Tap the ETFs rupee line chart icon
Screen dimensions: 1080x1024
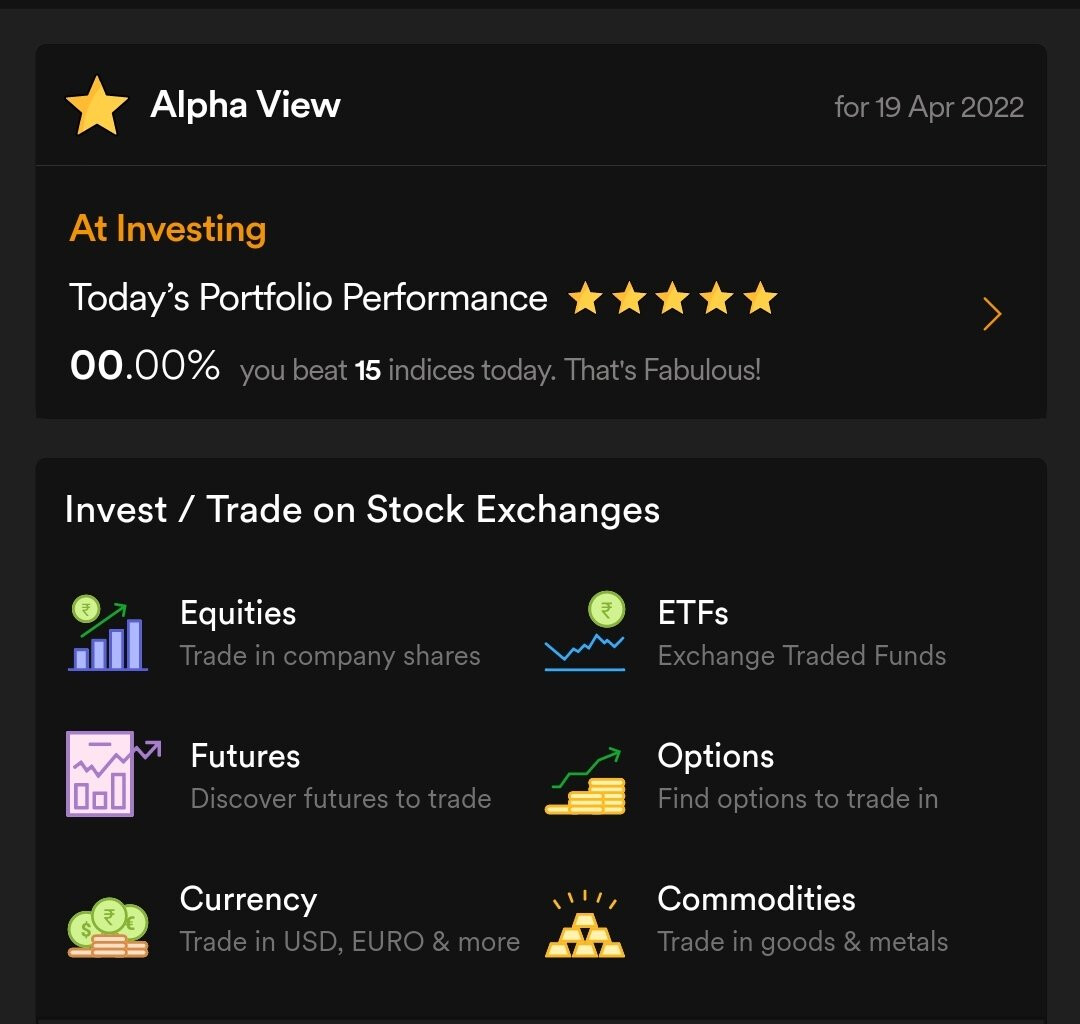point(585,631)
